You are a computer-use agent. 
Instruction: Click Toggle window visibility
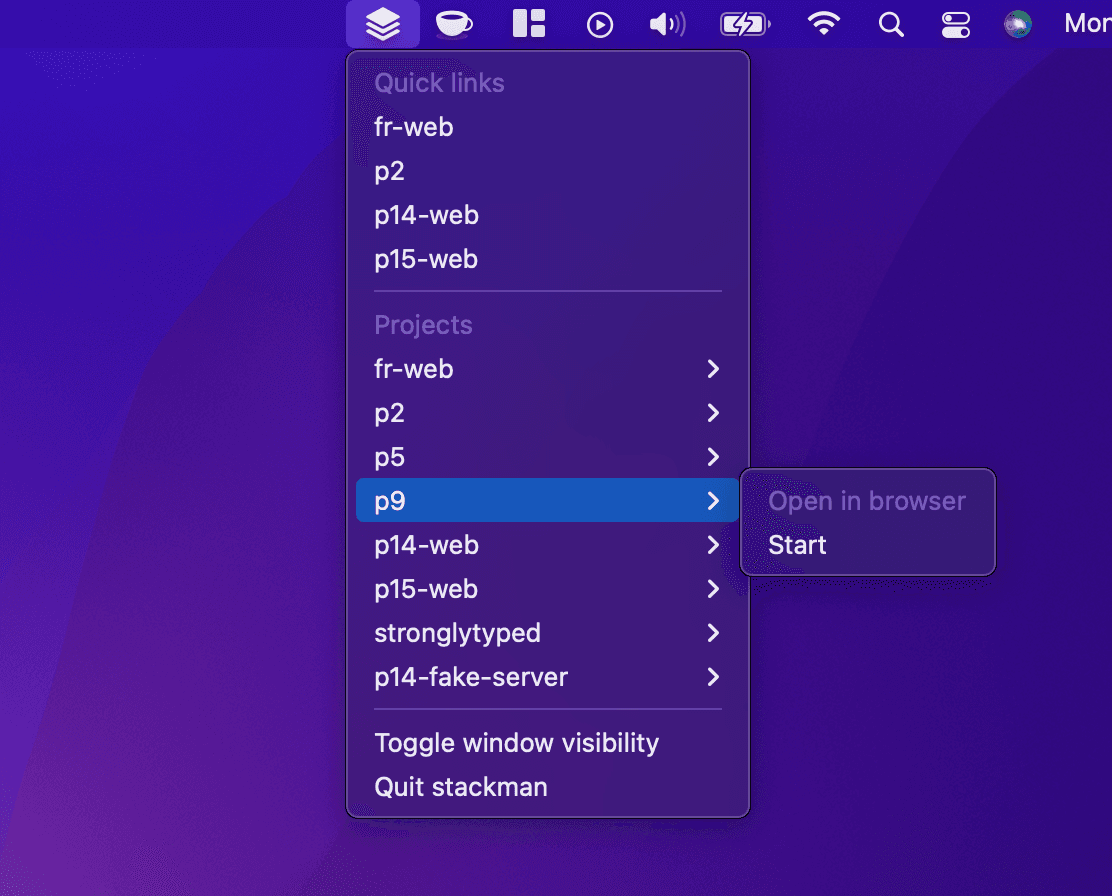(516, 743)
